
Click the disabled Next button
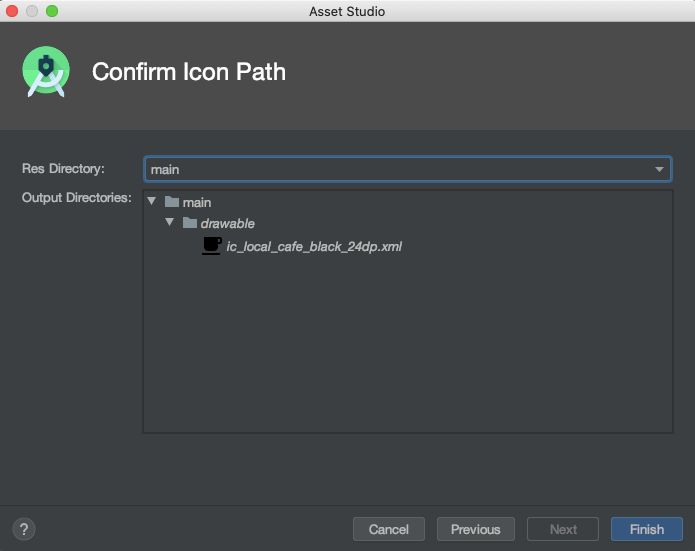click(x=563, y=529)
